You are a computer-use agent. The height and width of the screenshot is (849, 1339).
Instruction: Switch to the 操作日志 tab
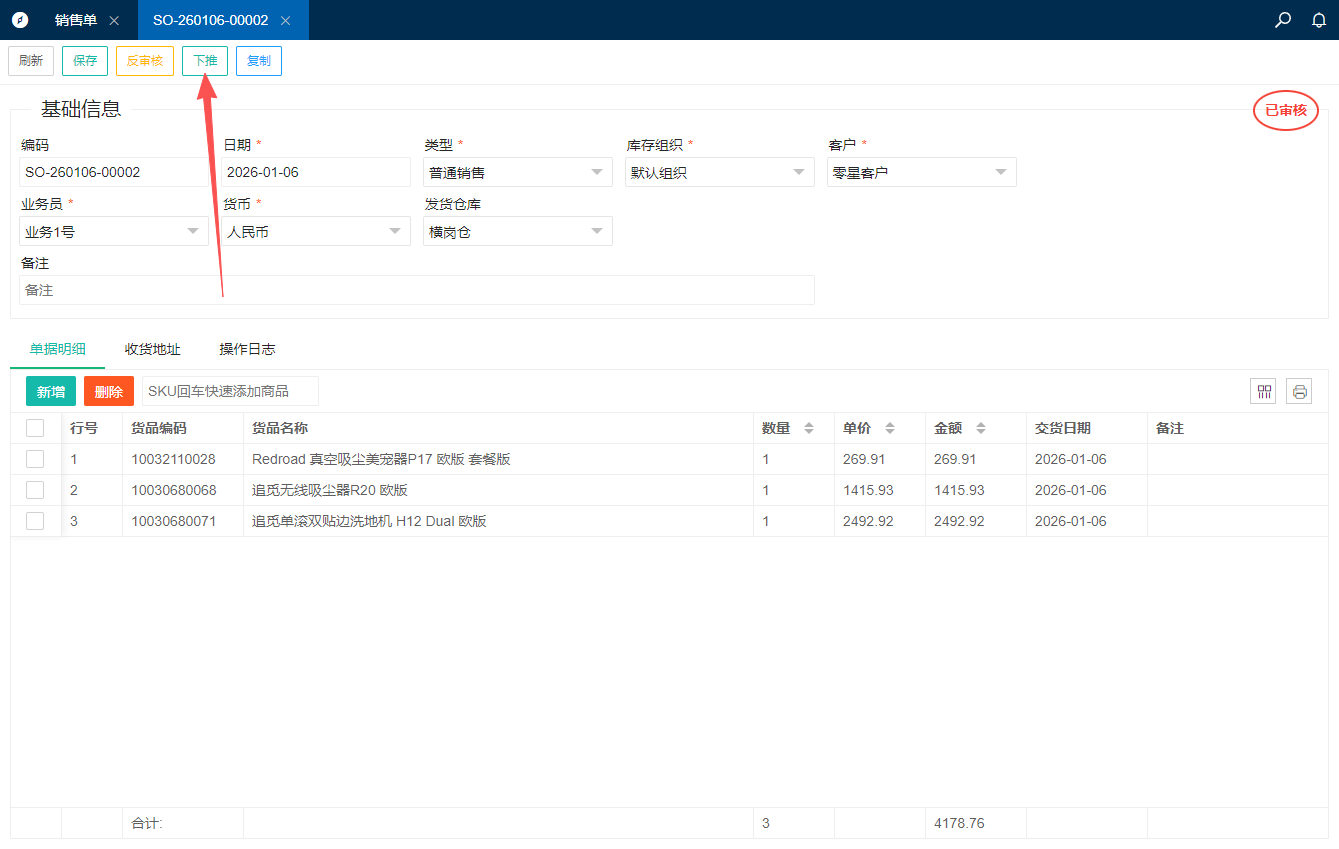point(247,349)
